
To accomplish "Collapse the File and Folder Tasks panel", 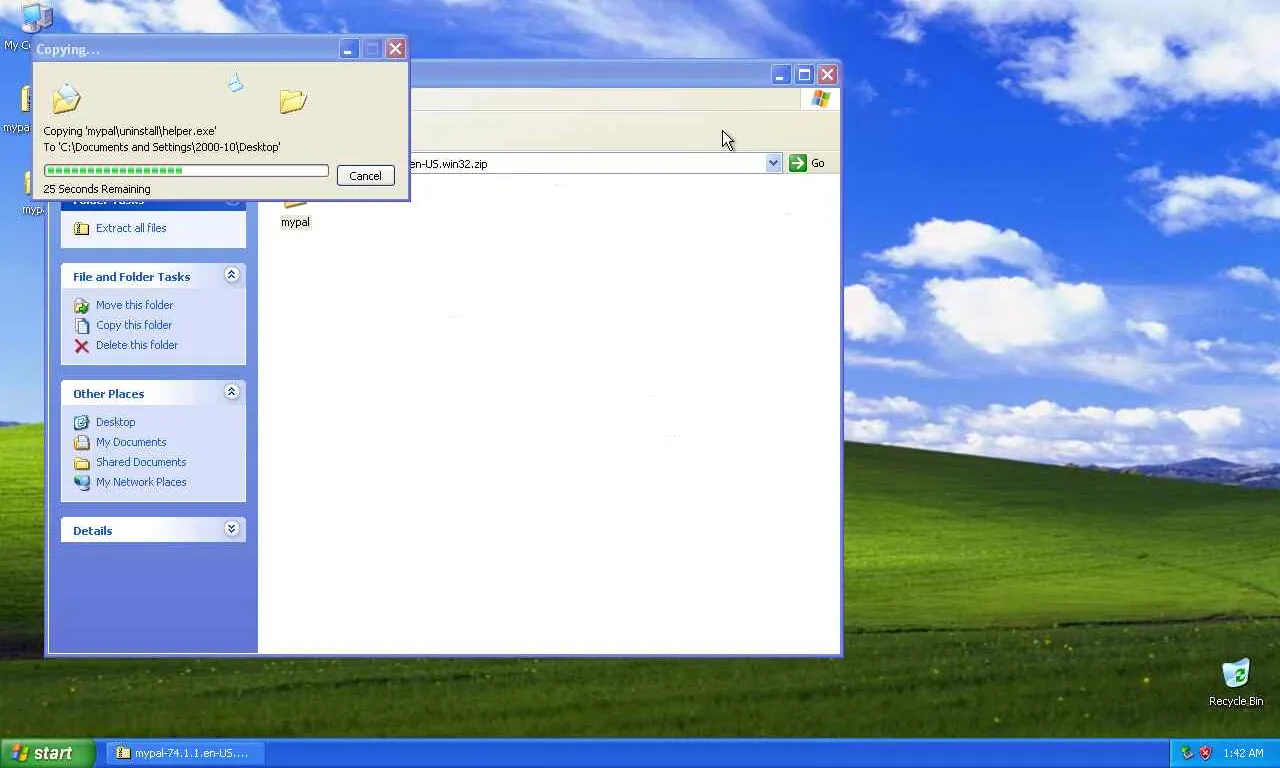I will tap(231, 275).
